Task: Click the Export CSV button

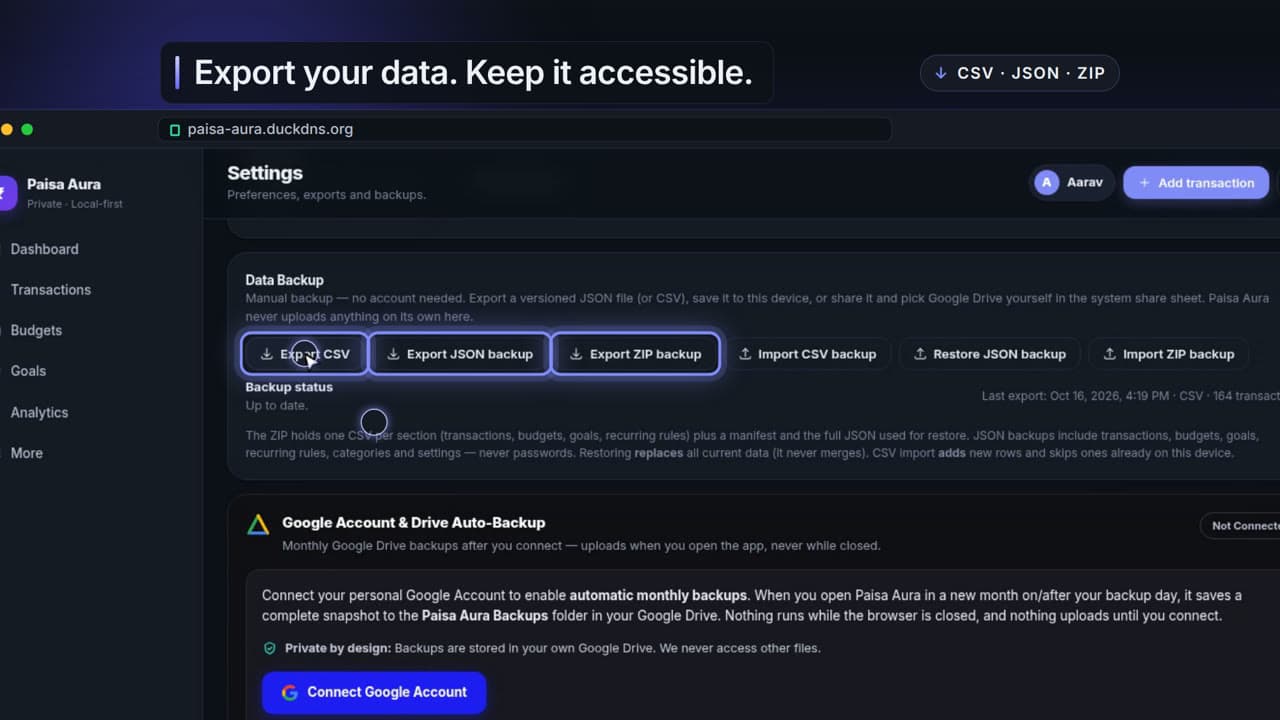Action: [305, 354]
